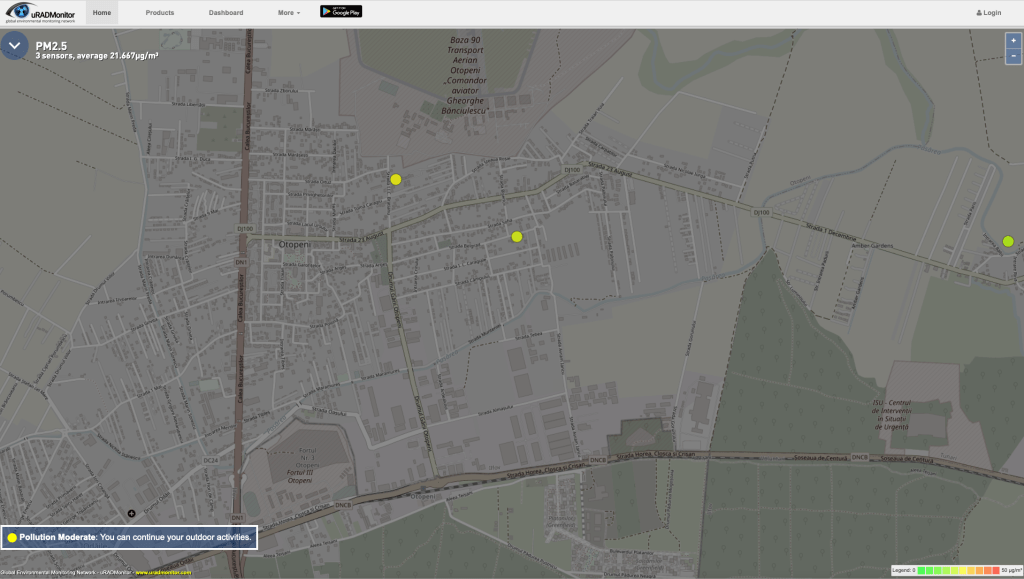Select the sensor marker near Baza 90 airbase
The height and width of the screenshot is (579, 1024).
coord(396,179)
